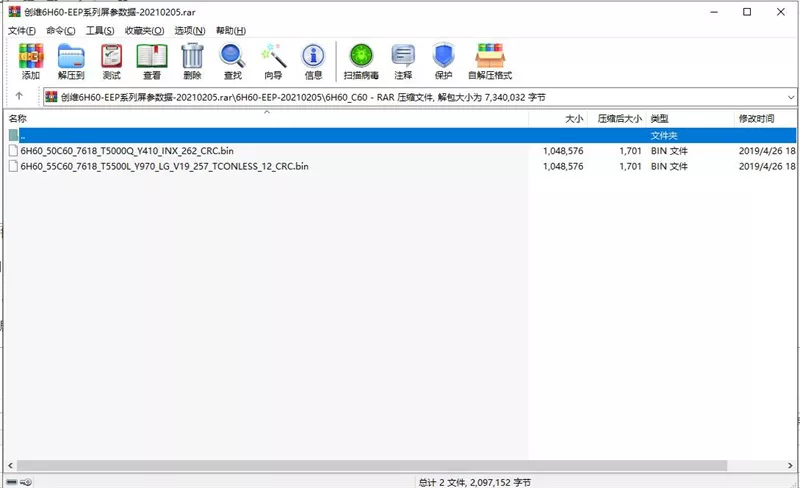Click packed size 1,701 of 6H60_55C60 row
The image size is (800, 488).
coord(630,166)
